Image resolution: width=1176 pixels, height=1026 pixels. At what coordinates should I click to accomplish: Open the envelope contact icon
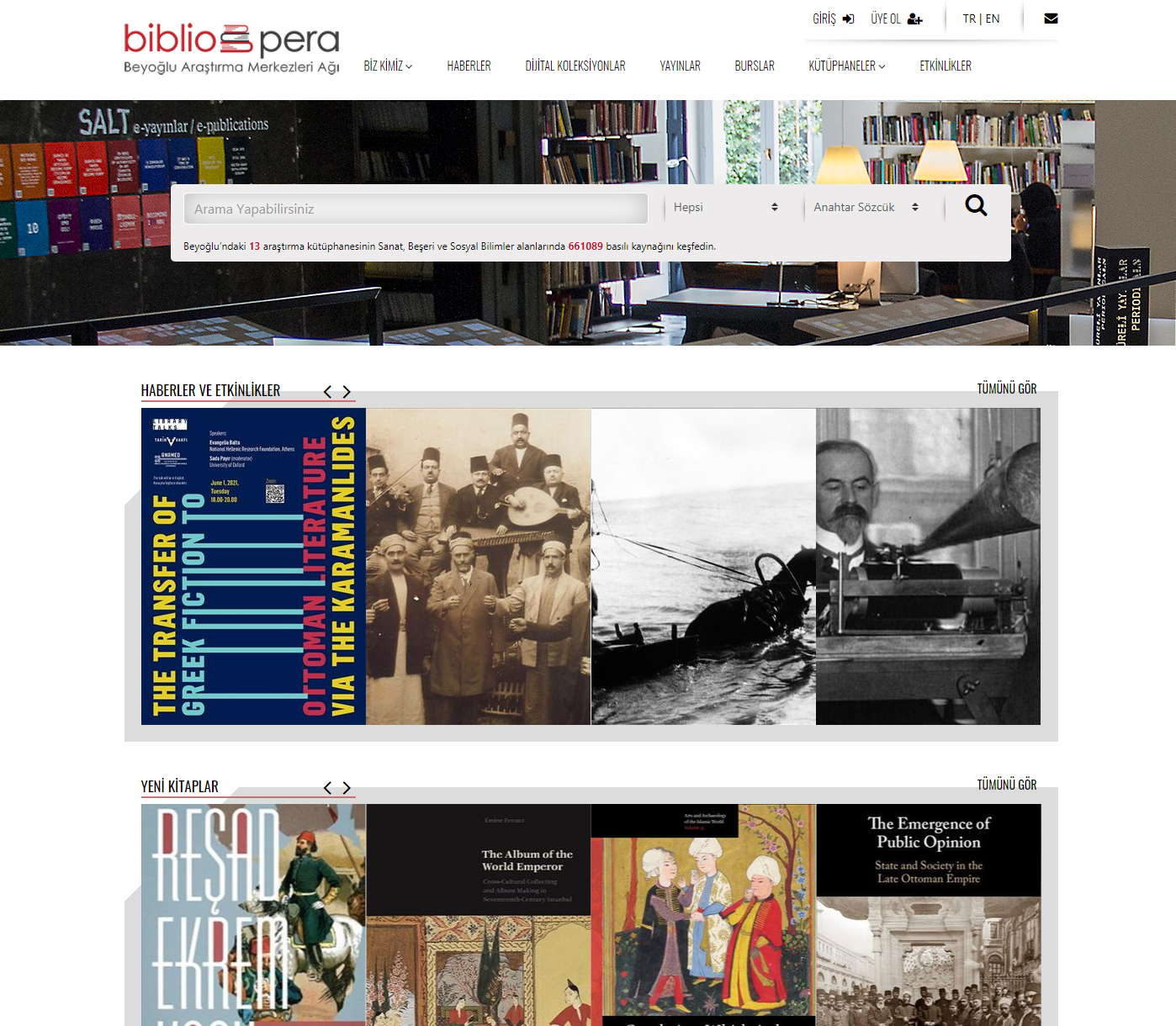click(1051, 19)
